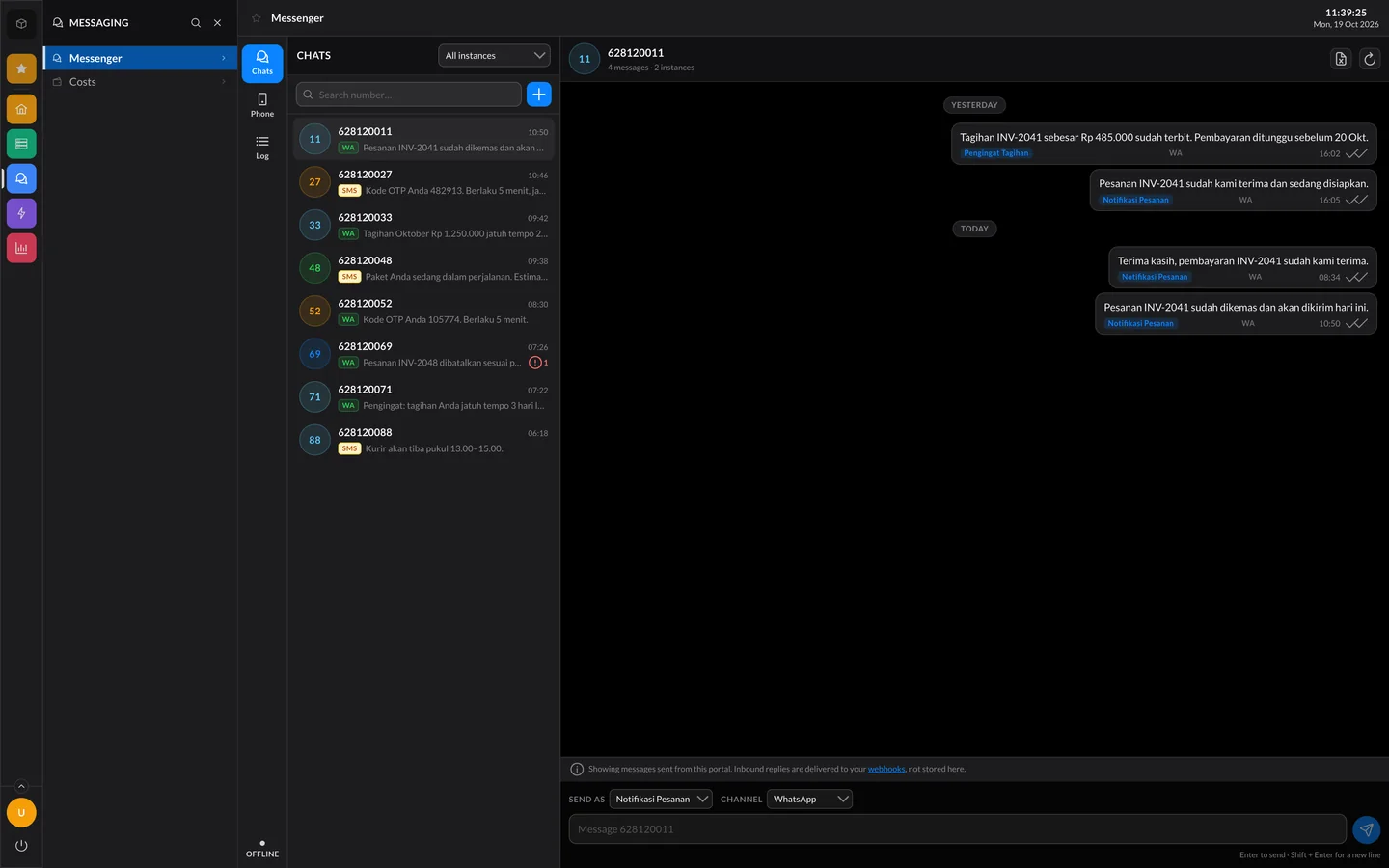The height and width of the screenshot is (868, 1389).
Task: Export conversation with the file icon
Action: click(1341, 59)
